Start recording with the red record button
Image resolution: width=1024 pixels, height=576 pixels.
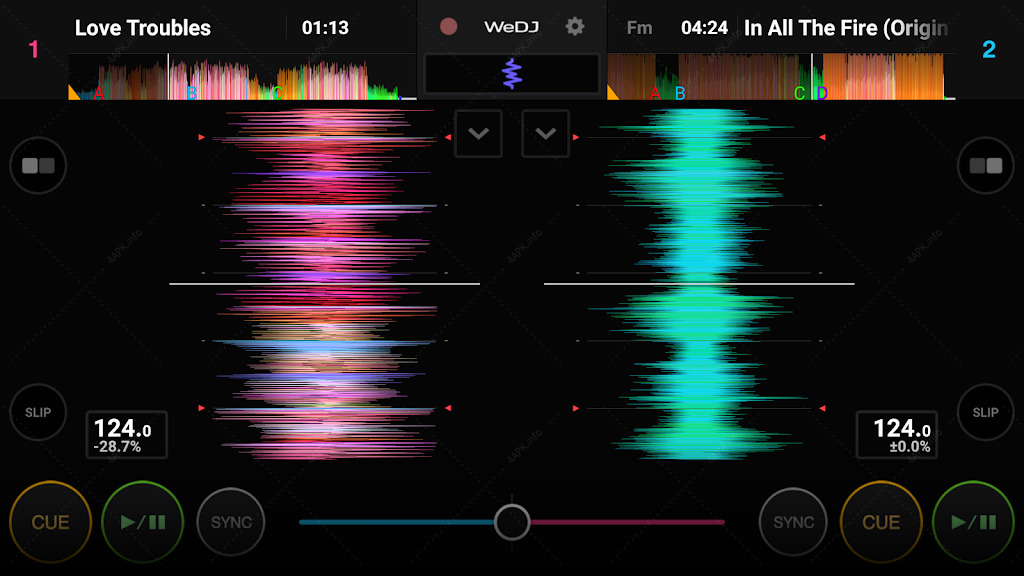click(x=448, y=27)
